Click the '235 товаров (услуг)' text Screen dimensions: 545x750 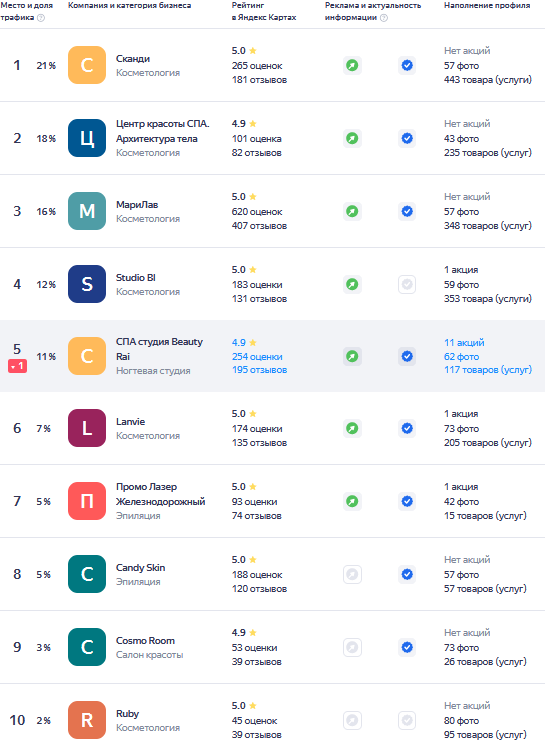(x=488, y=153)
